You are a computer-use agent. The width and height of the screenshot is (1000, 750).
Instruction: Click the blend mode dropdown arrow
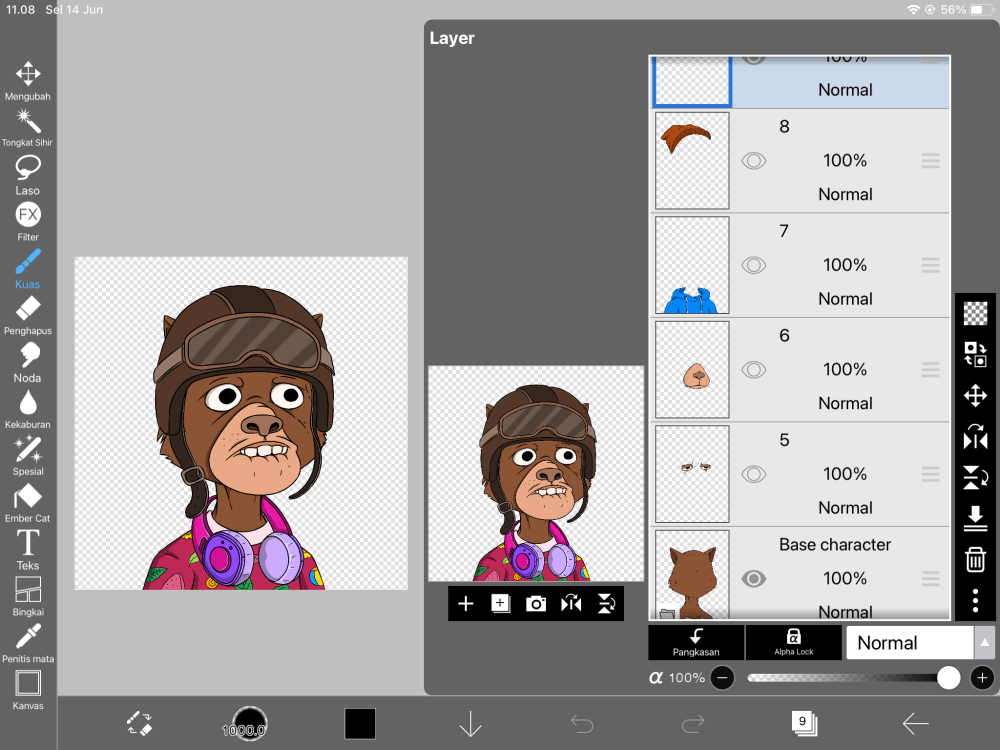click(984, 643)
